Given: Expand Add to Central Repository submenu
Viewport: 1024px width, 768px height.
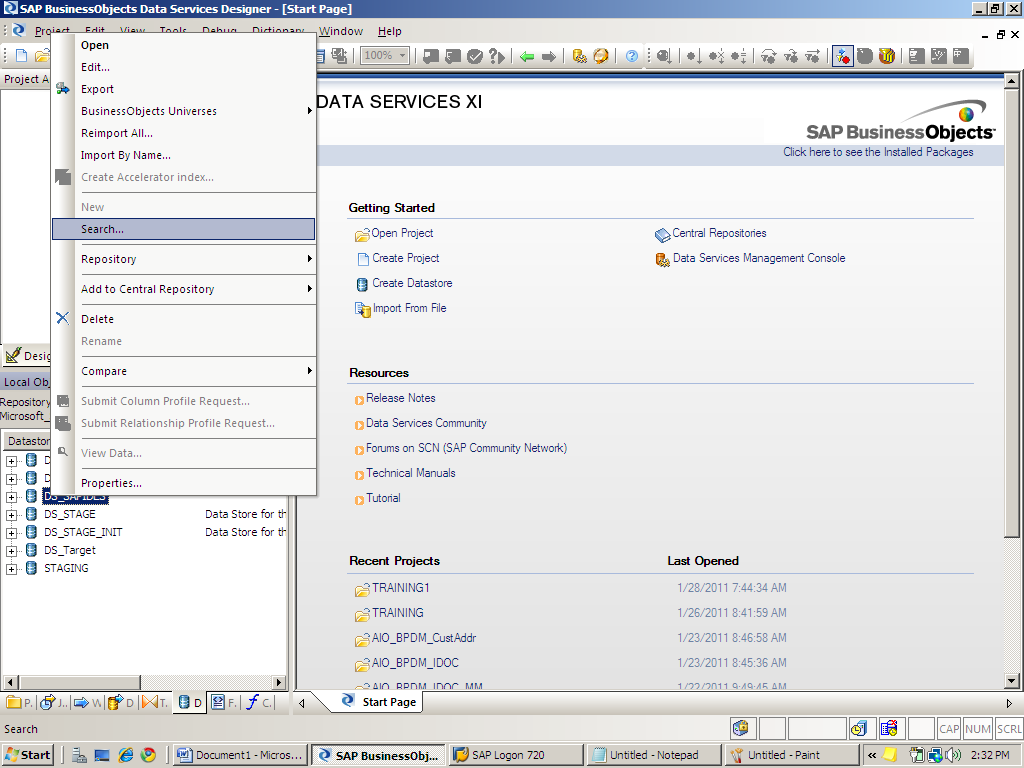Looking at the screenshot, I should point(184,289).
